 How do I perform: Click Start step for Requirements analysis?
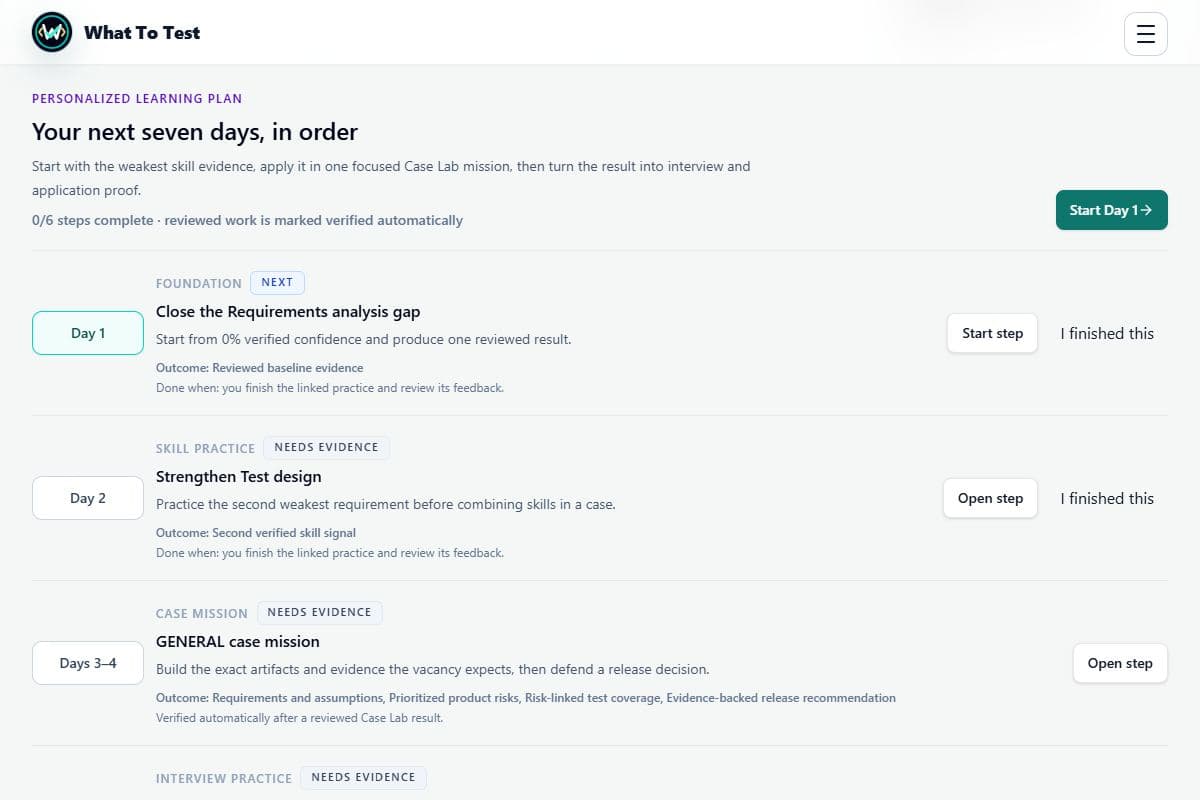992,333
